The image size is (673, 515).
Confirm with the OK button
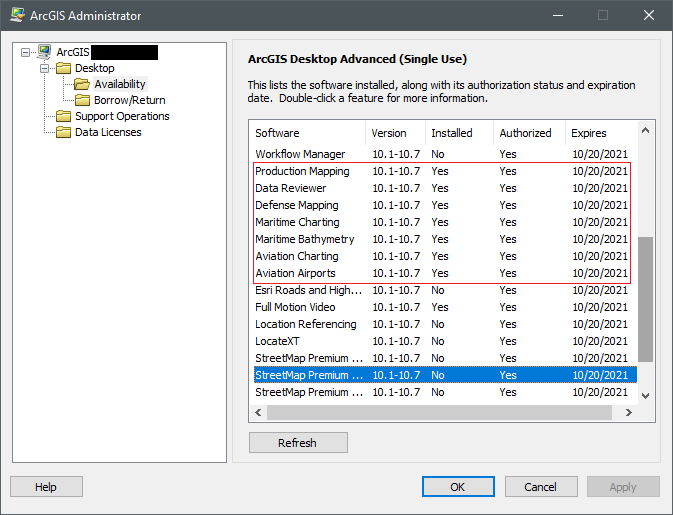(x=458, y=487)
